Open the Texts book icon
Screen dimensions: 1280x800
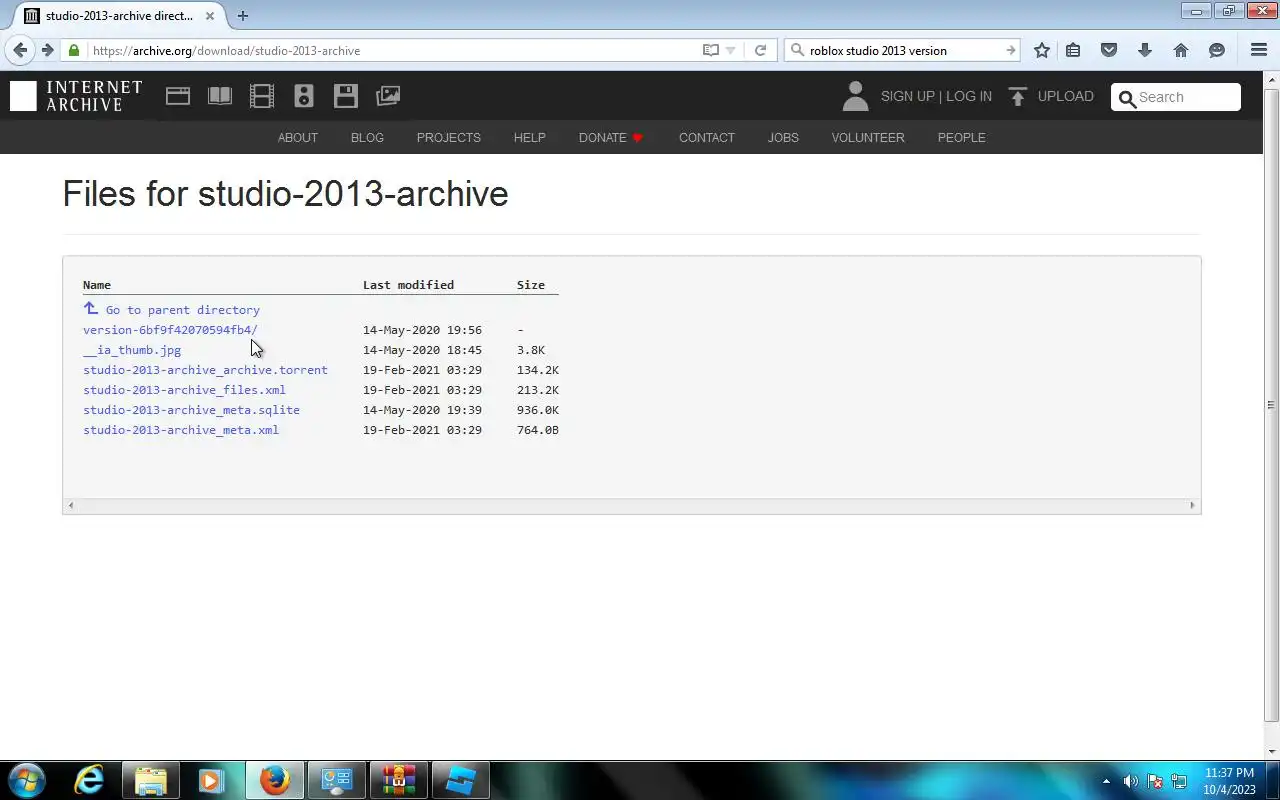[220, 96]
